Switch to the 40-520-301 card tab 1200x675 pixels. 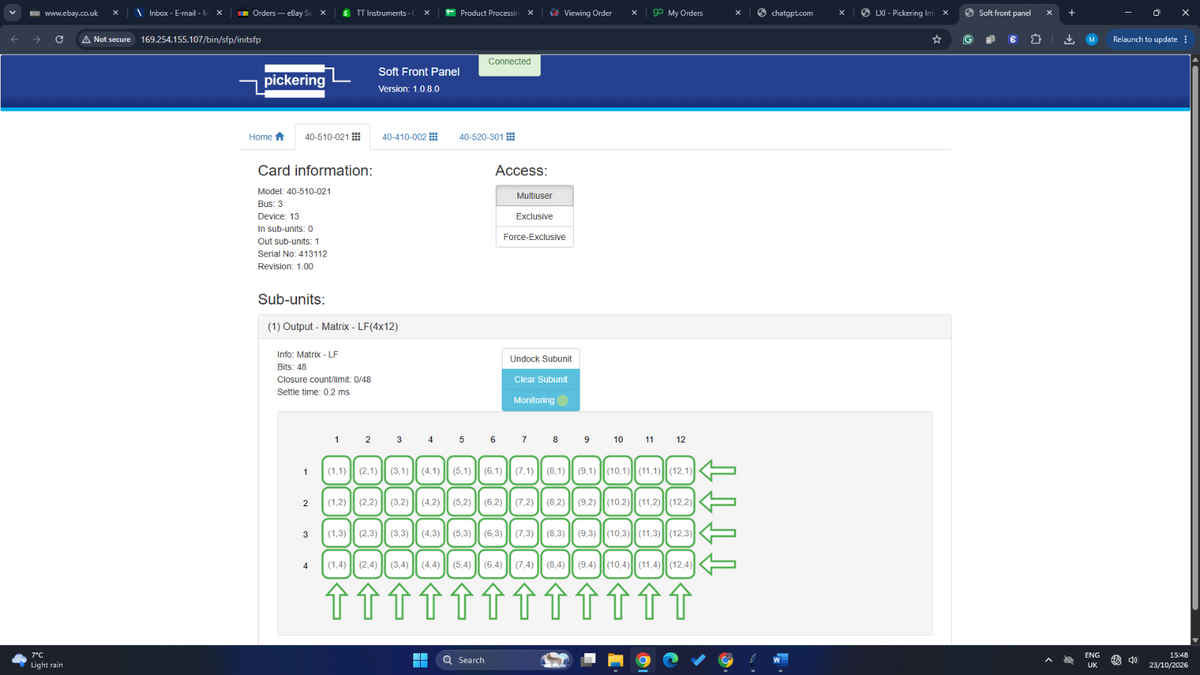[487, 137]
